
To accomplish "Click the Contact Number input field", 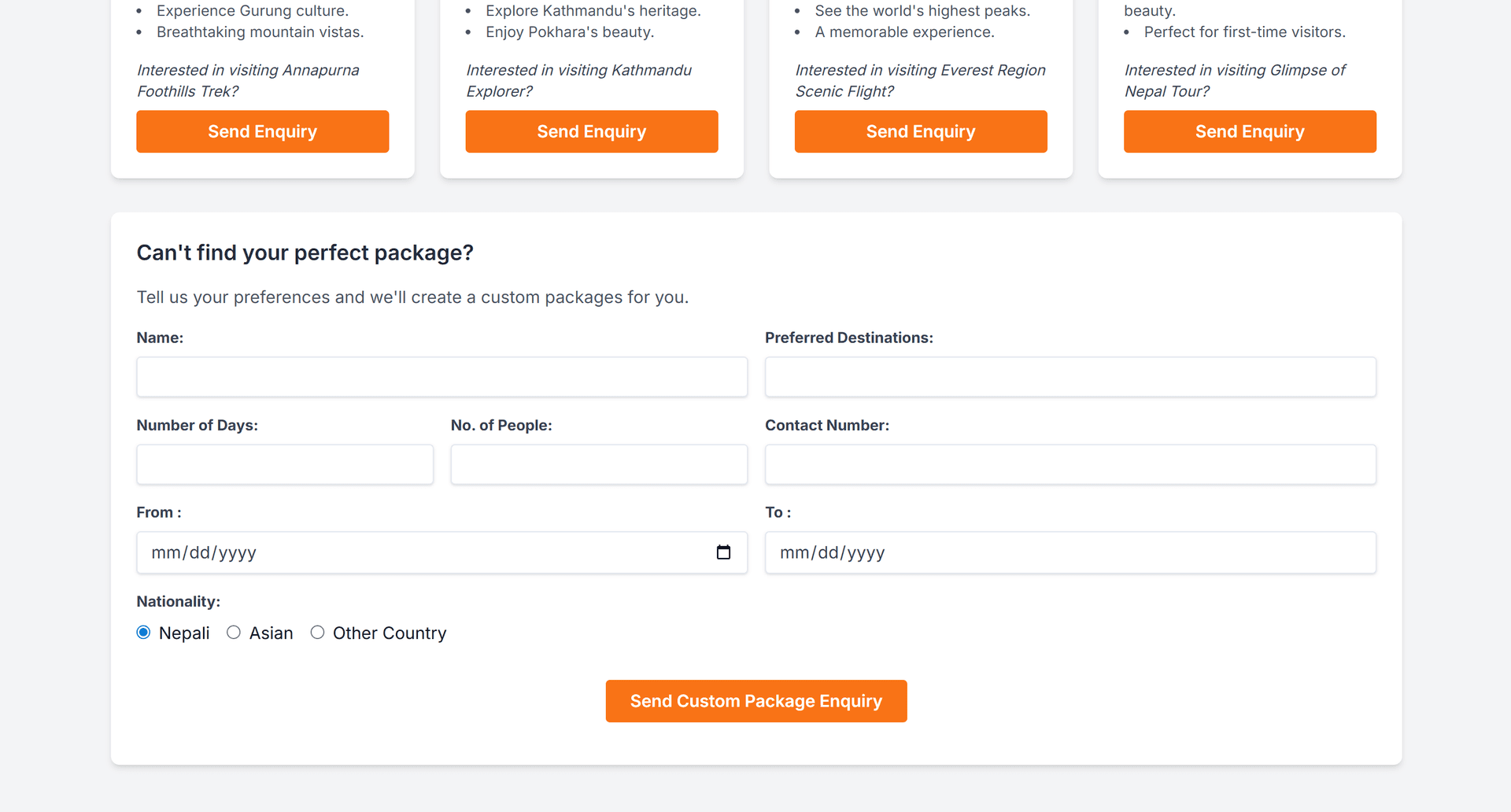I will (1070, 464).
